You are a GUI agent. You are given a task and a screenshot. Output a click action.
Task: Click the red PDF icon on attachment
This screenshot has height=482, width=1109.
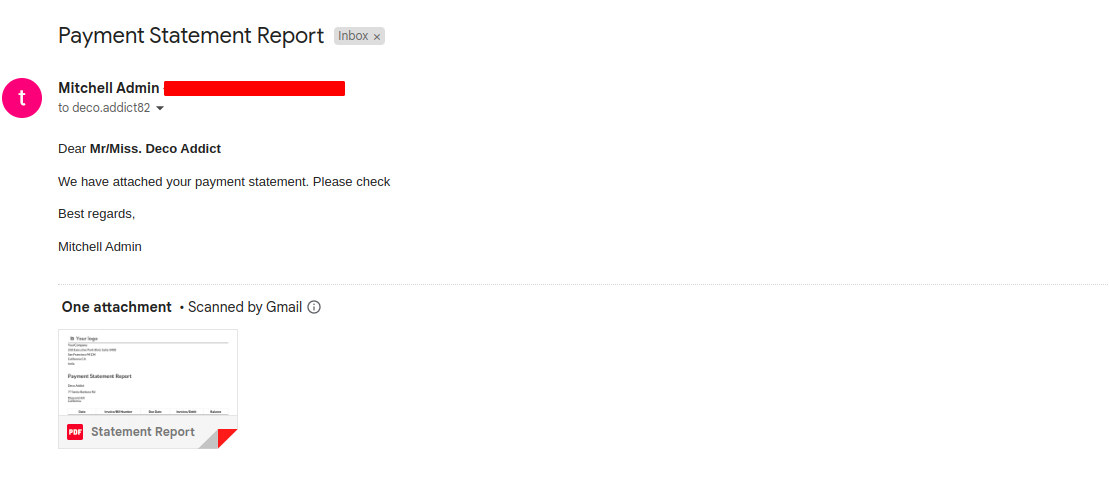pos(75,432)
